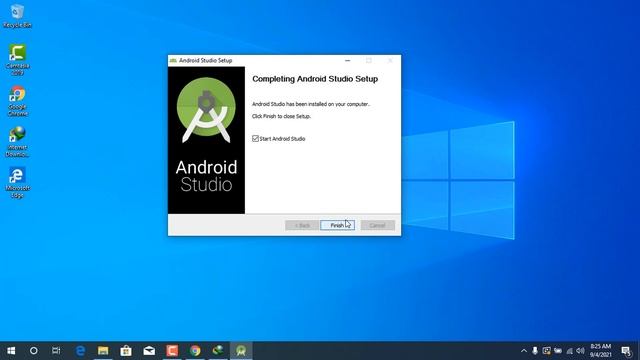Launch Edge from the taskbar
Screen dimensions: 640x360
click(80, 351)
